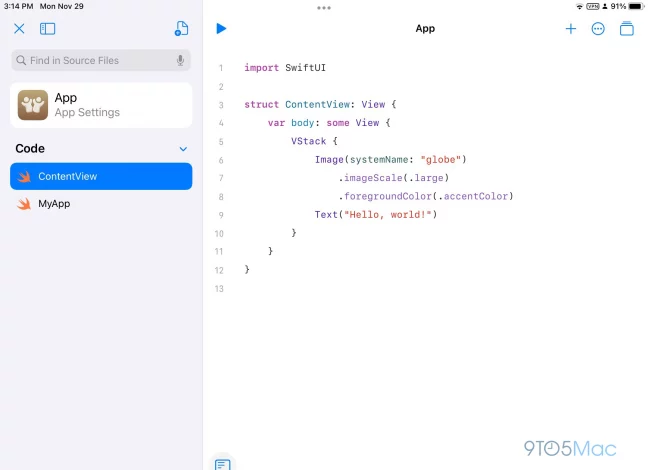Click the Swift icon beside ContentView

tap(24, 177)
